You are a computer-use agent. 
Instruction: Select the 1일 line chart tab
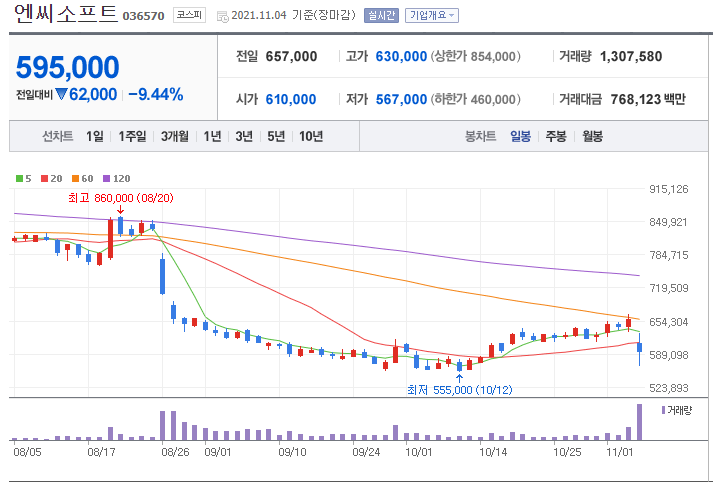coord(95,136)
